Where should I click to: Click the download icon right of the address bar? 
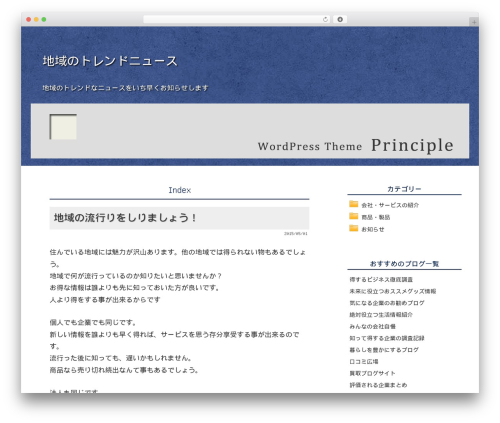coord(340,19)
